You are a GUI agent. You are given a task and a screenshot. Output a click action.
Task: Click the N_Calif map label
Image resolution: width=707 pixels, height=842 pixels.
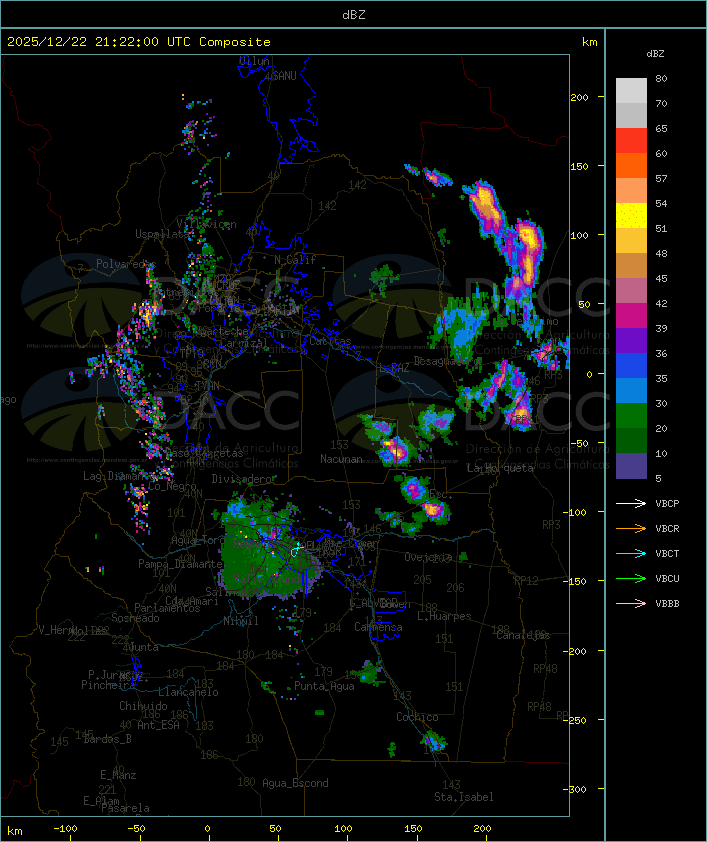[x=295, y=260]
